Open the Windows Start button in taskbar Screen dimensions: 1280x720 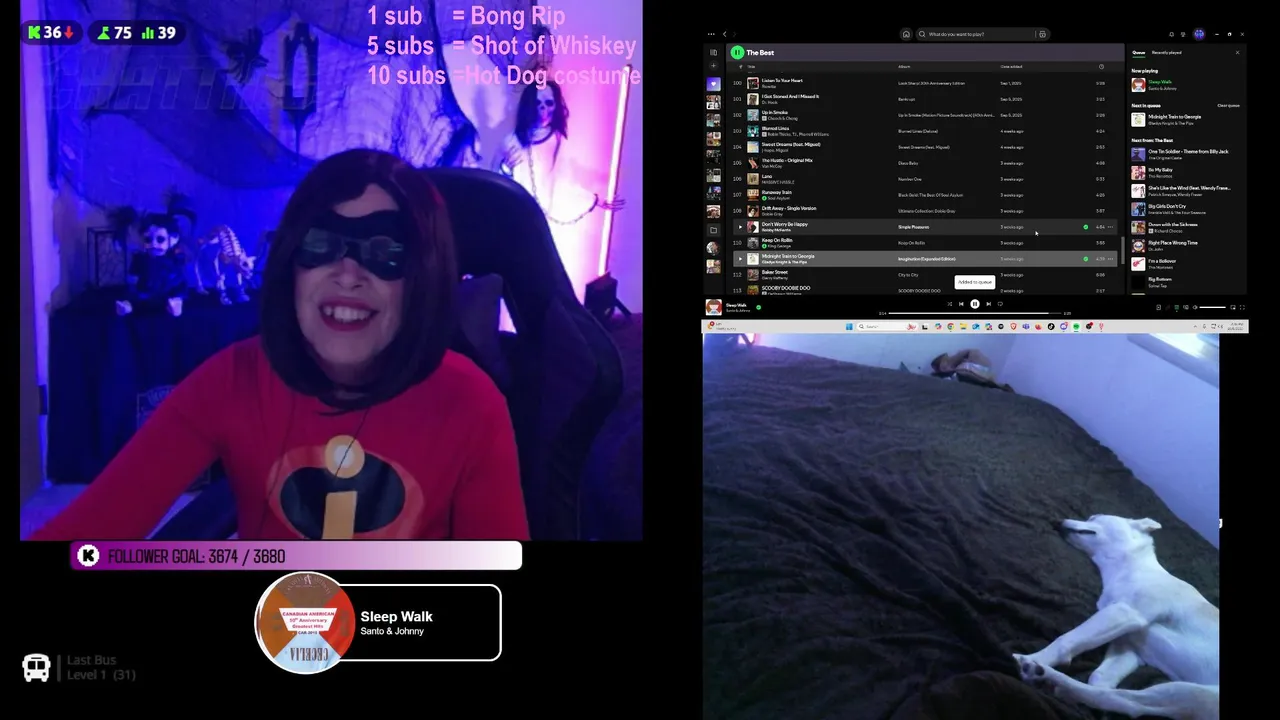coord(849,326)
